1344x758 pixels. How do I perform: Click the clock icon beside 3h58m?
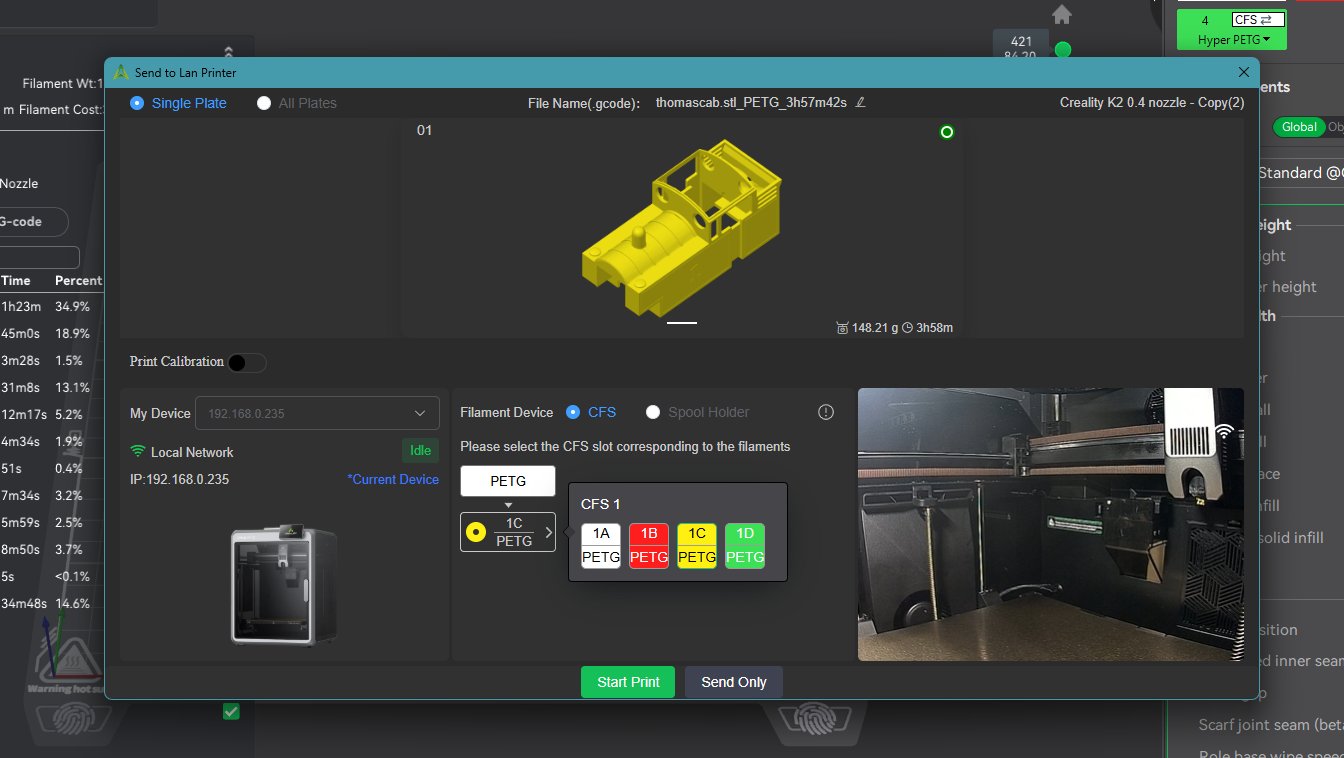907,327
